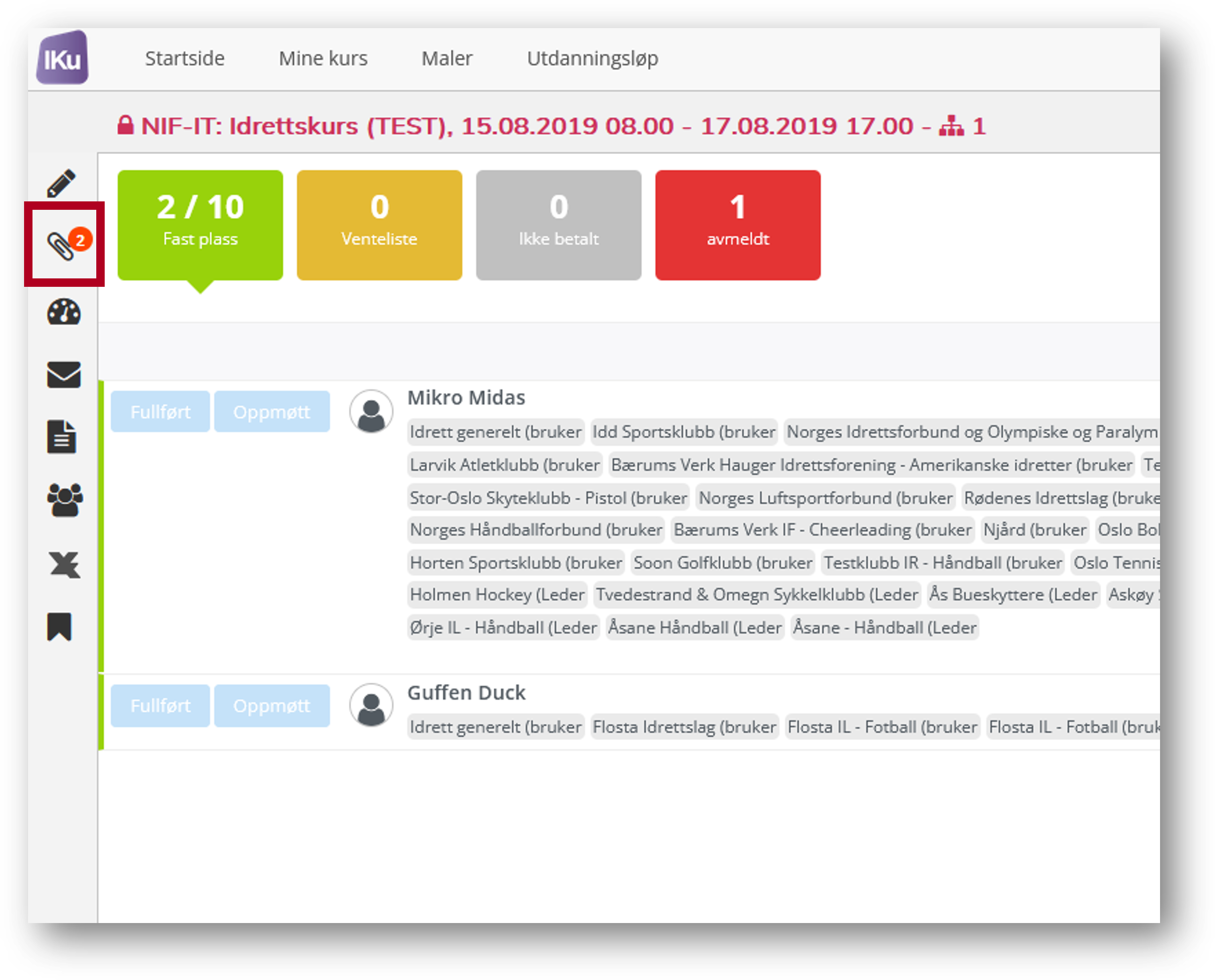Go to Startside
The height and width of the screenshot is (980, 1217).
(x=185, y=58)
